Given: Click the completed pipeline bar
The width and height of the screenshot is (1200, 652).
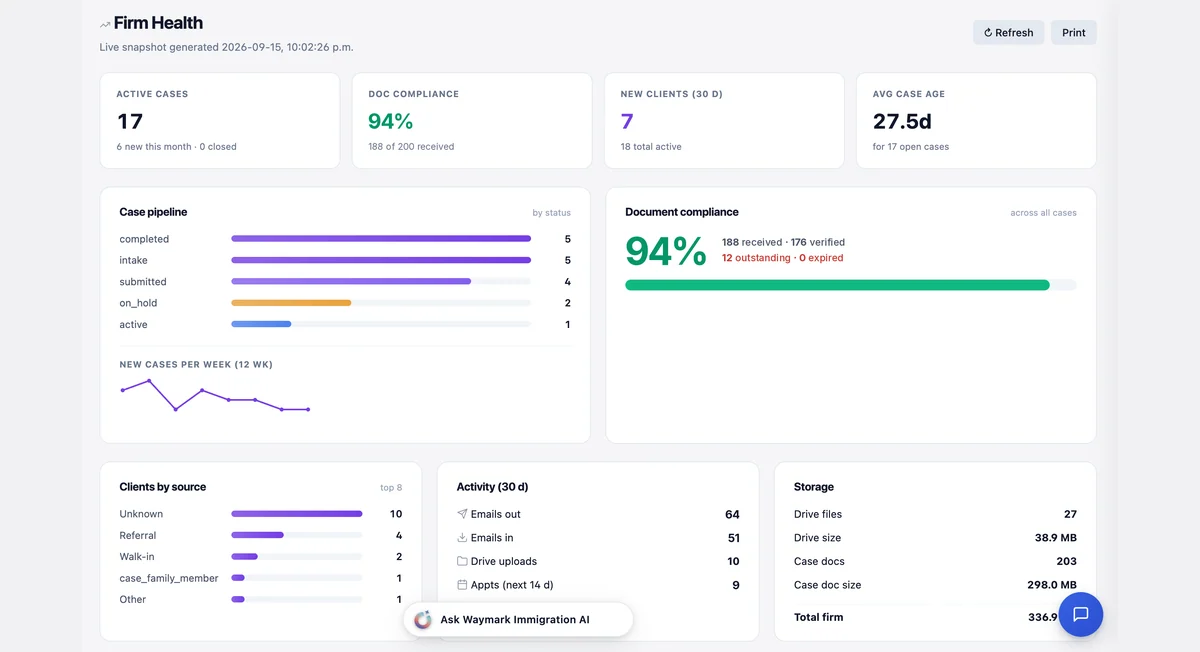Looking at the screenshot, I should tap(381, 238).
